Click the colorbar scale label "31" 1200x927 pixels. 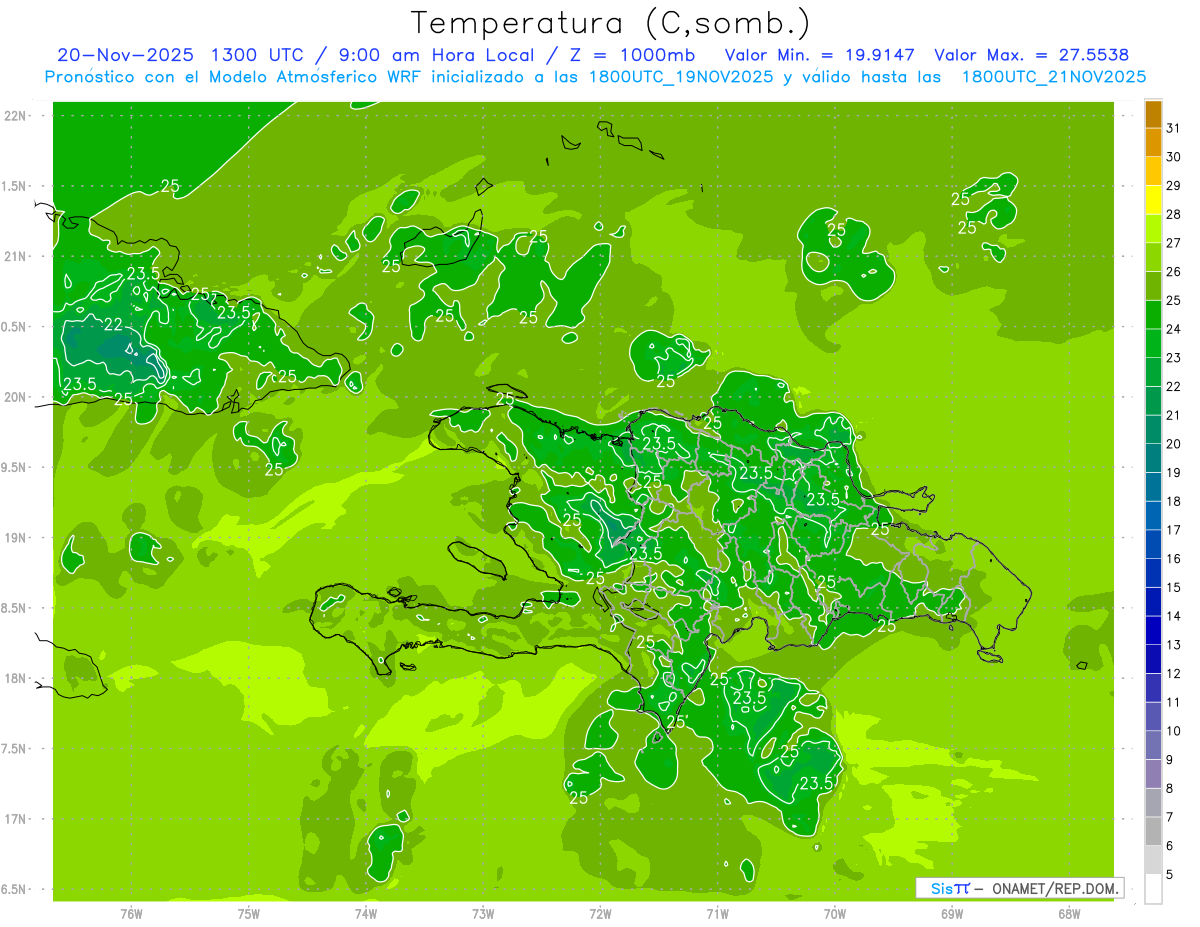pos(1173,128)
